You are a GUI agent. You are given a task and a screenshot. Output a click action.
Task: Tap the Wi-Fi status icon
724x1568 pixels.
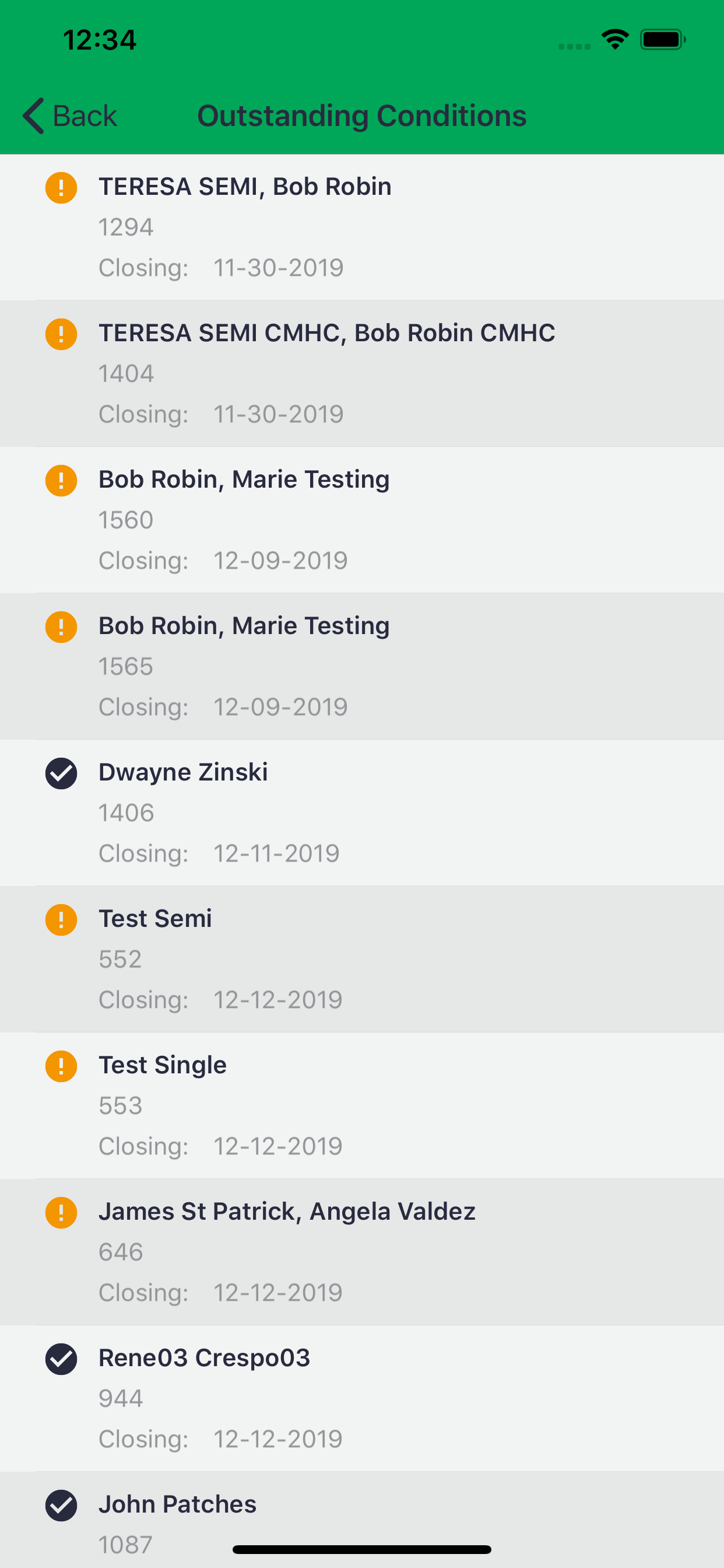tap(615, 40)
